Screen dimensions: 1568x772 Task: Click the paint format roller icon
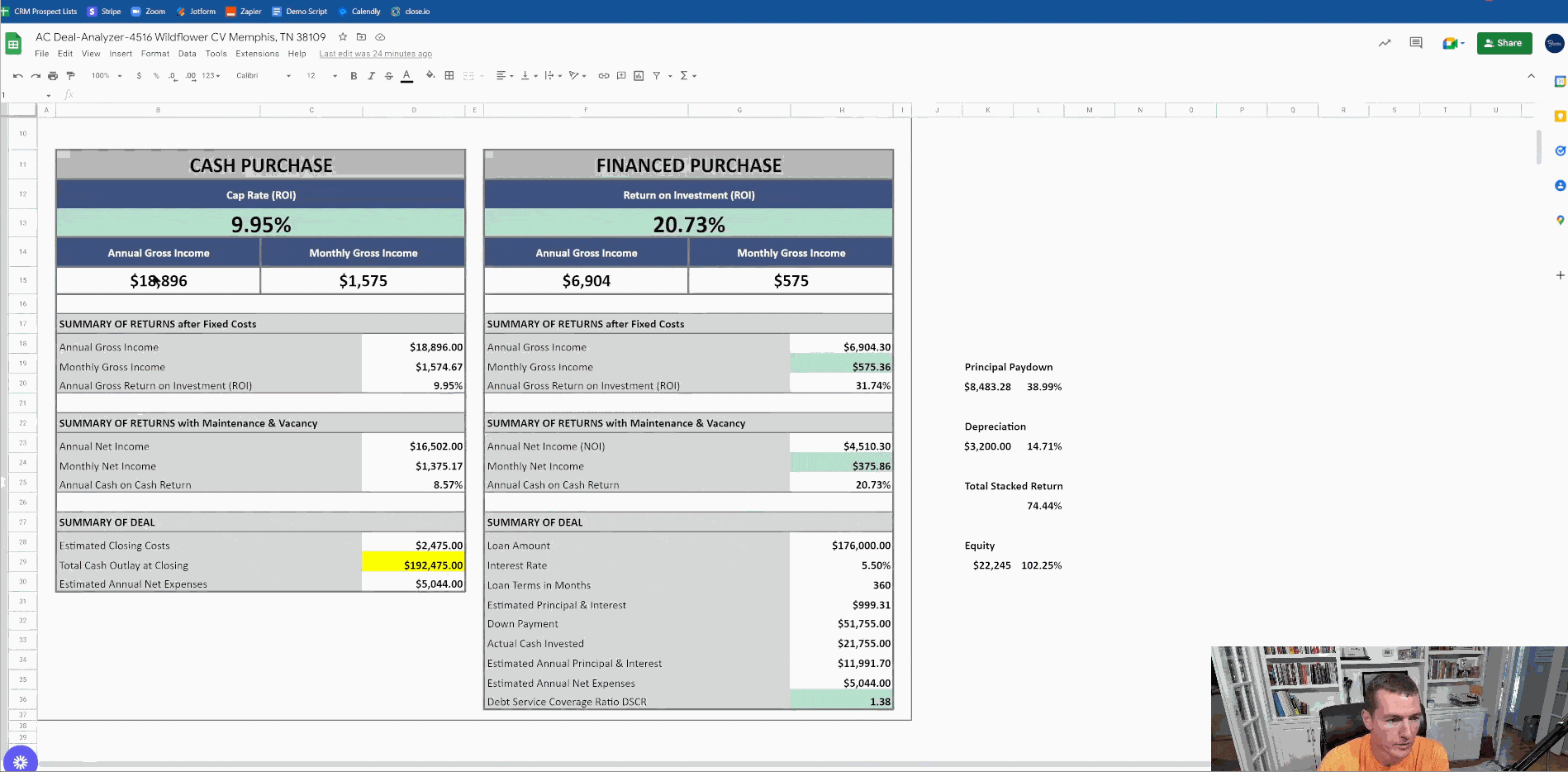click(70, 75)
